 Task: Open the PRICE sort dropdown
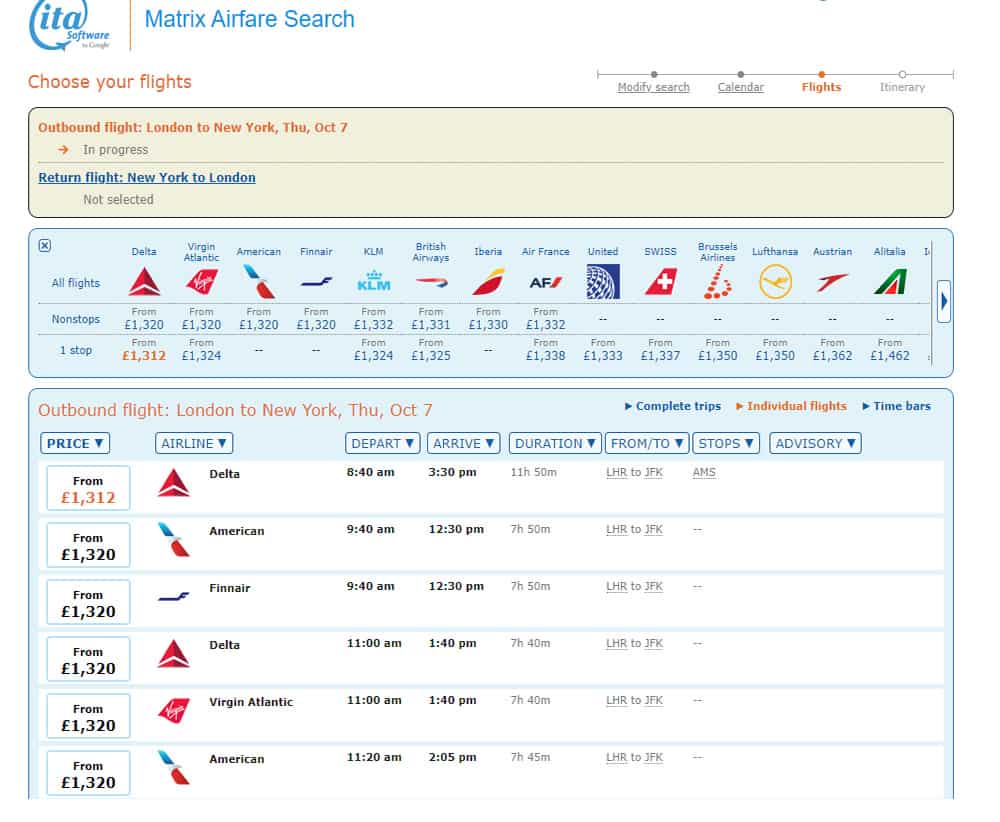tap(75, 443)
